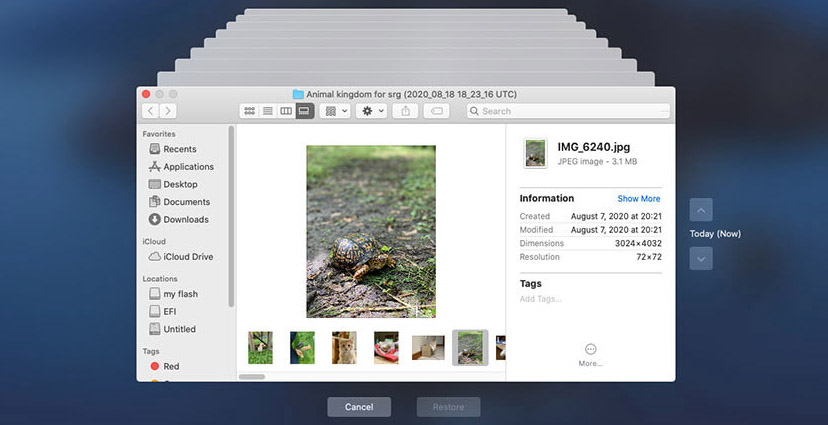
Task: Click Time Machine up arrow
Action: tap(701, 210)
